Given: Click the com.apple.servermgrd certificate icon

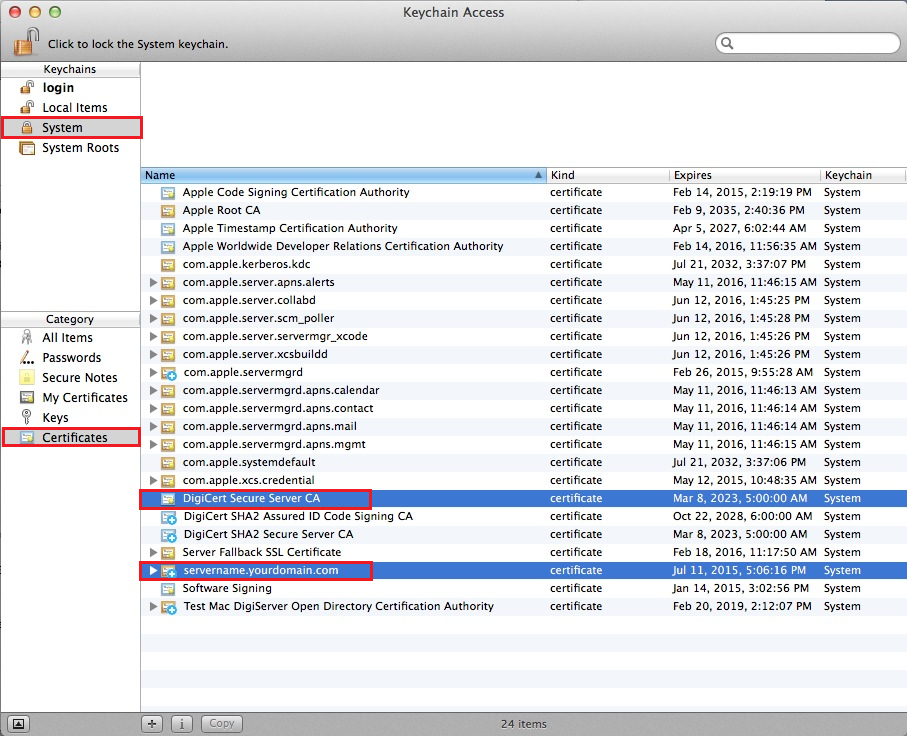Looking at the screenshot, I should (168, 373).
